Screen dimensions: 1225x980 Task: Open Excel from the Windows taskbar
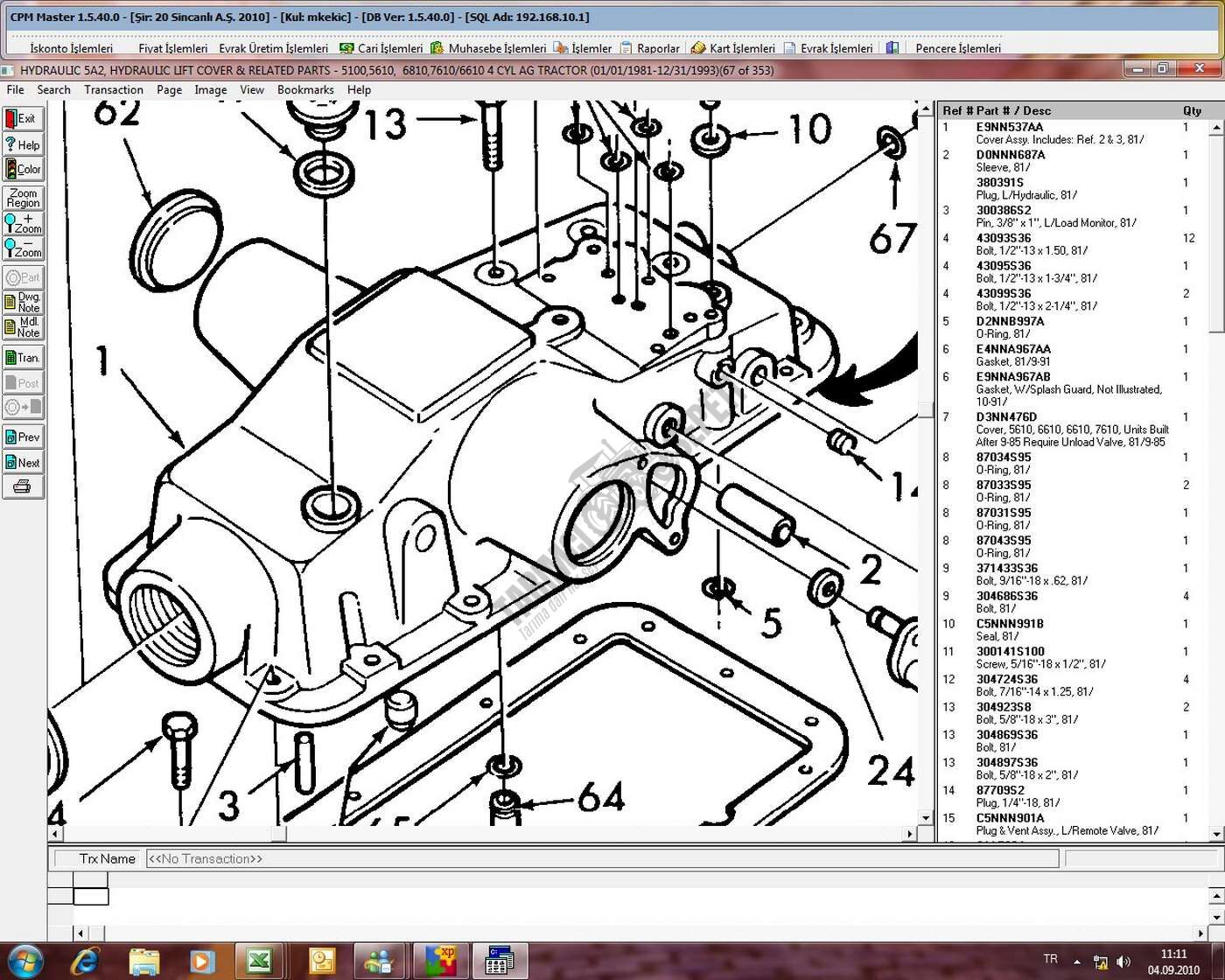(x=259, y=962)
